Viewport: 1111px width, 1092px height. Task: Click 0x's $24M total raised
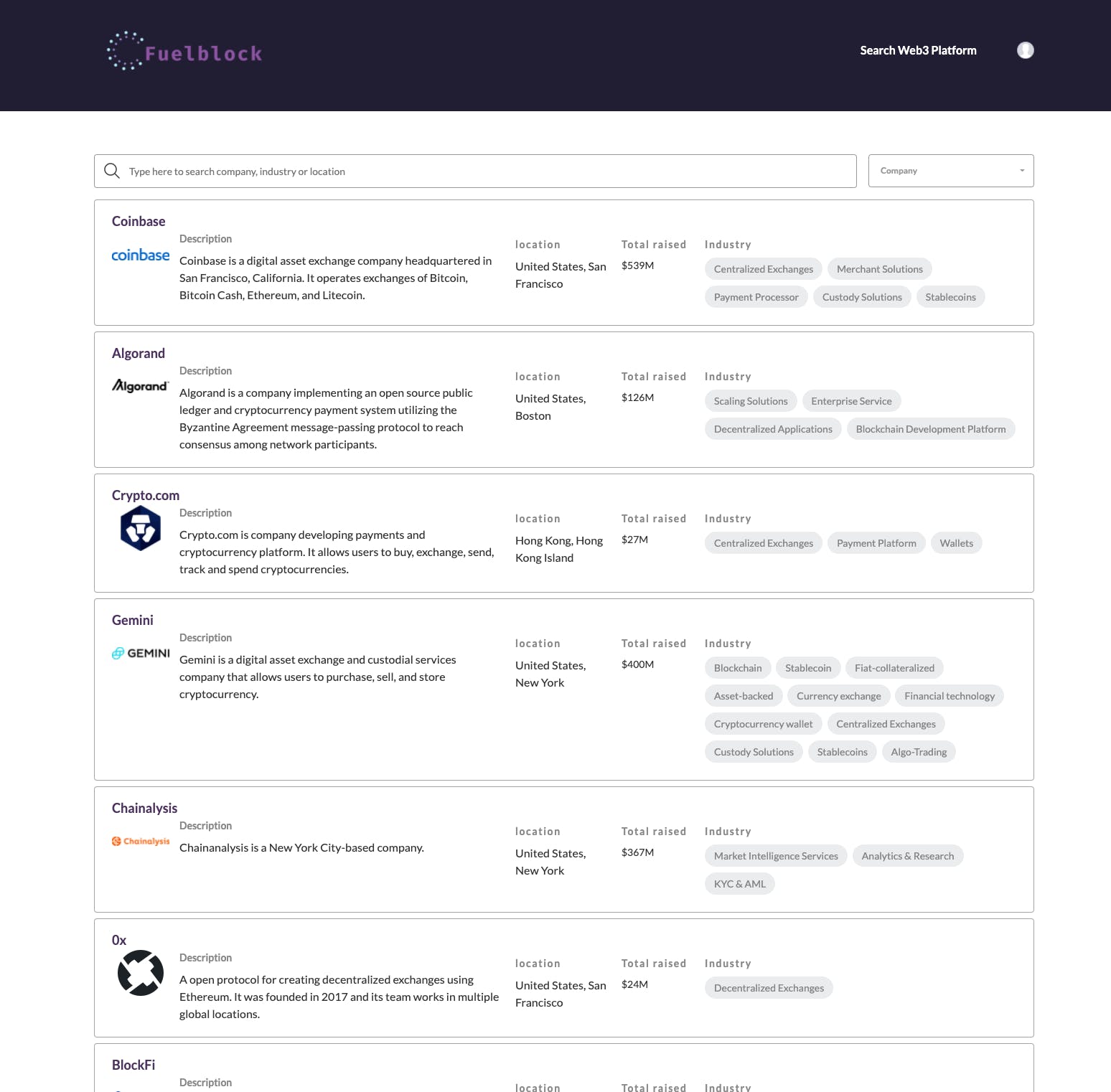(635, 984)
